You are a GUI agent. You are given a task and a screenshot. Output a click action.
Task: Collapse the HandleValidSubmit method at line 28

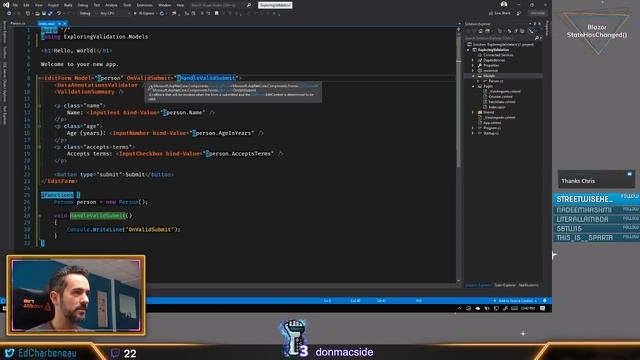(x=39, y=216)
